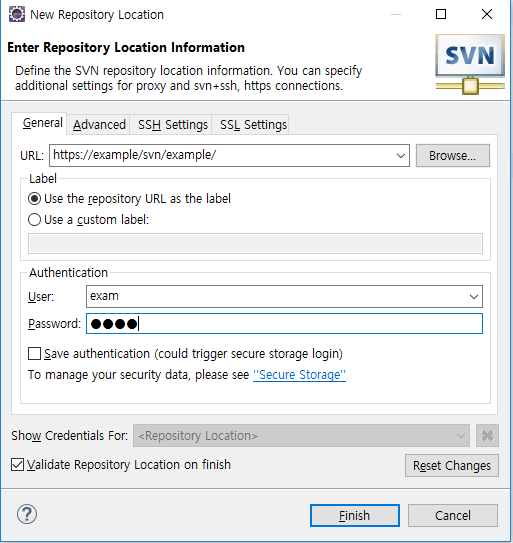
Task: Switch to the General tab
Action: click(39, 123)
